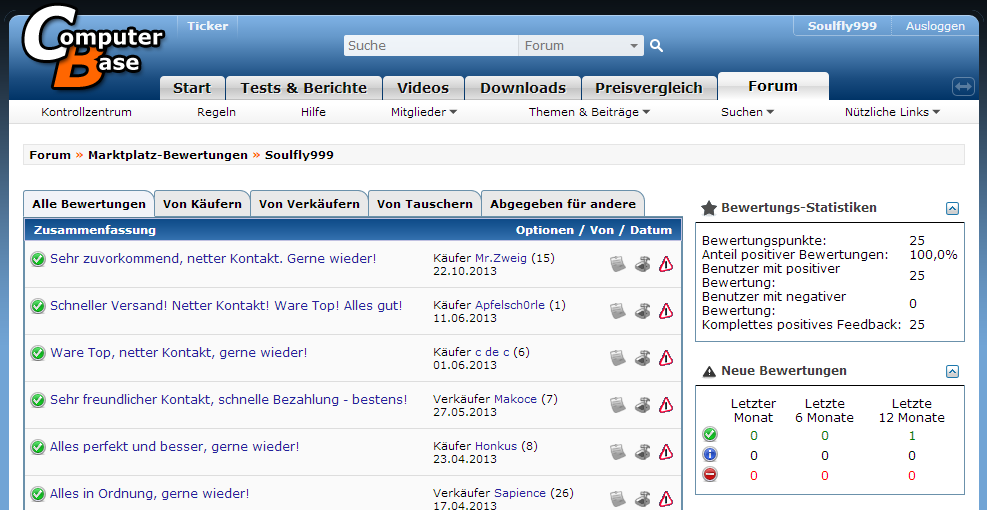Collapse the Neue Bewertungen panel
The image size is (987, 510).
point(952,371)
